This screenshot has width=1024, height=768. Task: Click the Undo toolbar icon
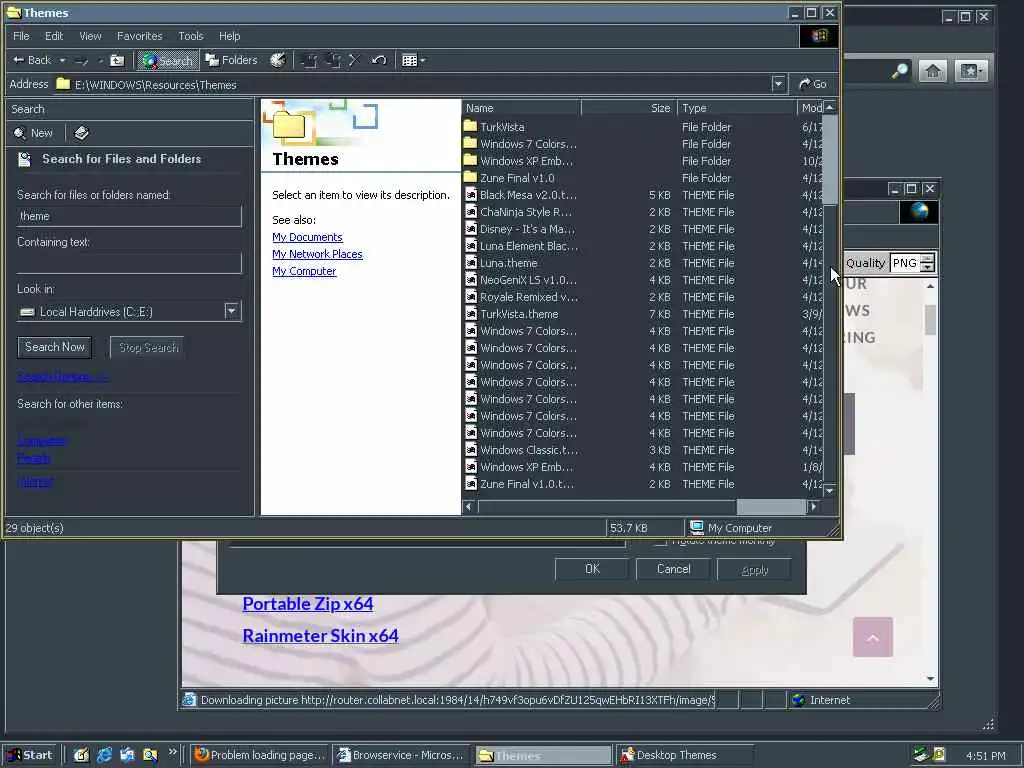tap(379, 60)
